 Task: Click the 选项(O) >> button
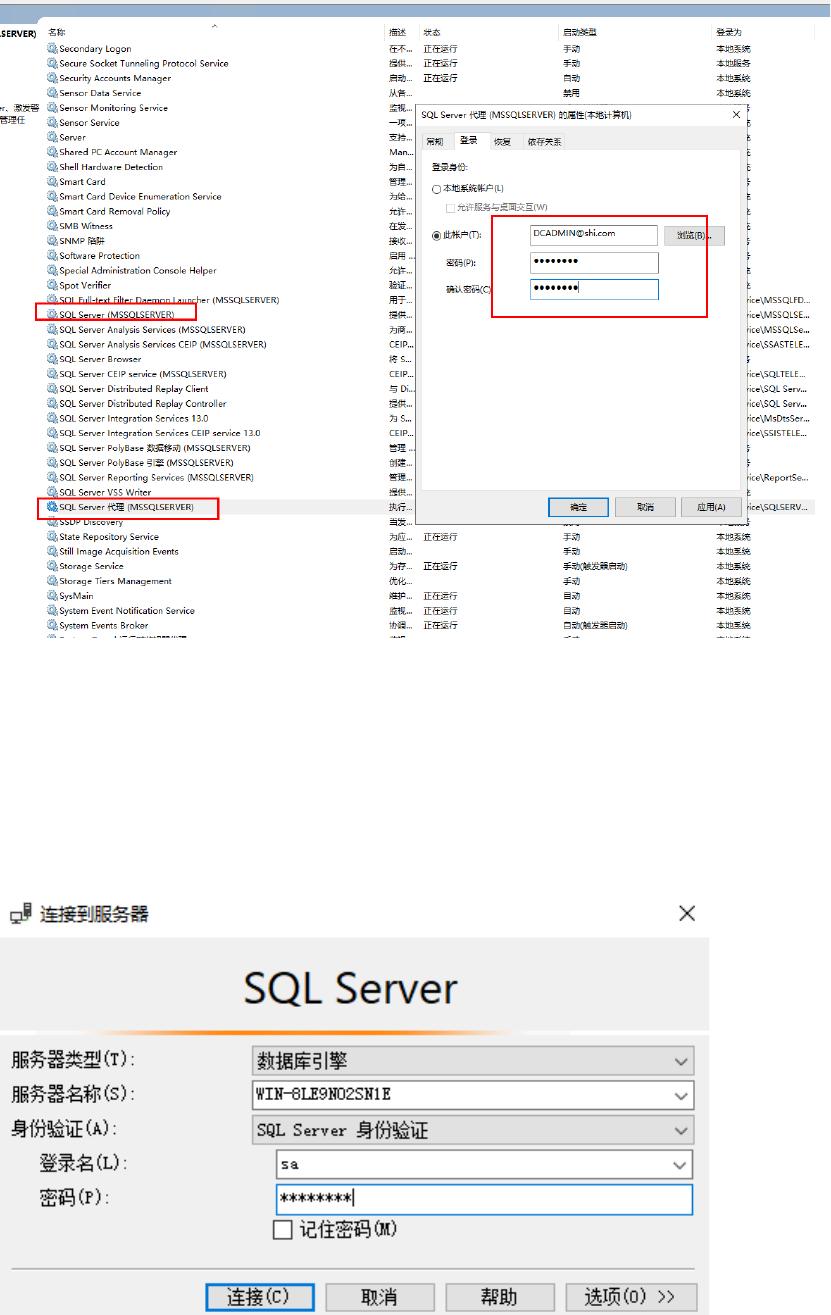pos(631,1297)
